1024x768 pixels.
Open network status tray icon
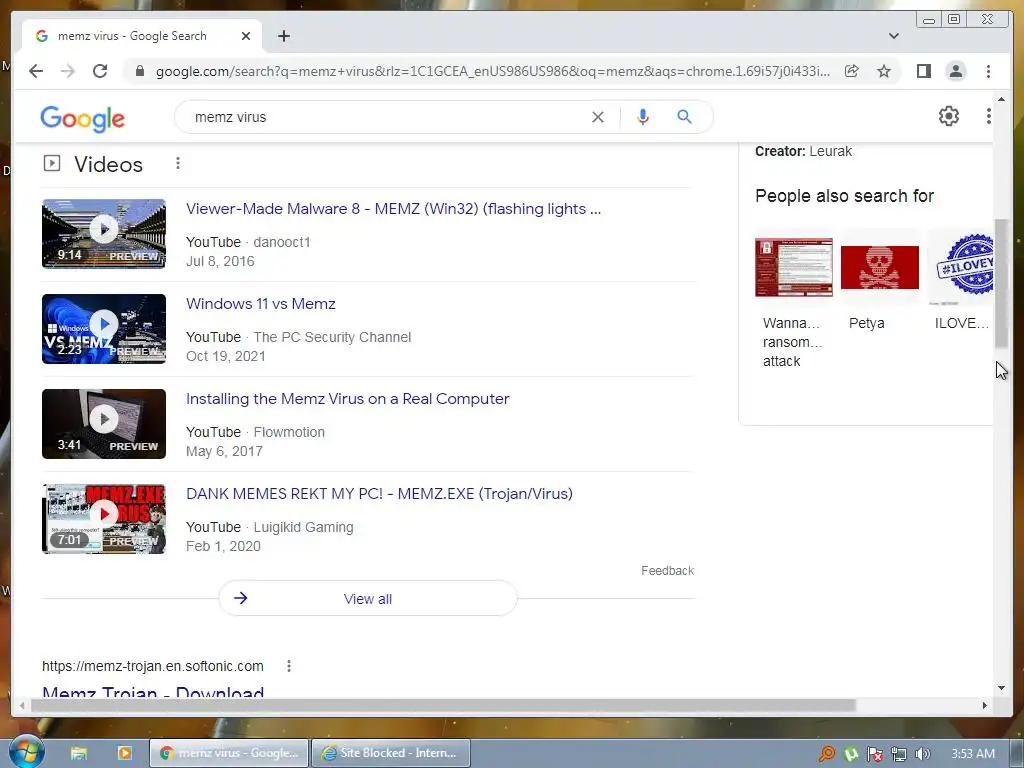pos(899,754)
